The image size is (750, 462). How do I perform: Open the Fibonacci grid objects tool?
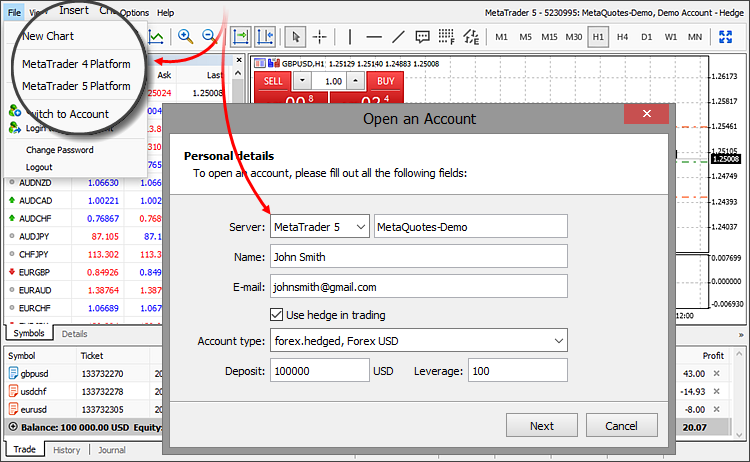pyautogui.click(x=446, y=36)
